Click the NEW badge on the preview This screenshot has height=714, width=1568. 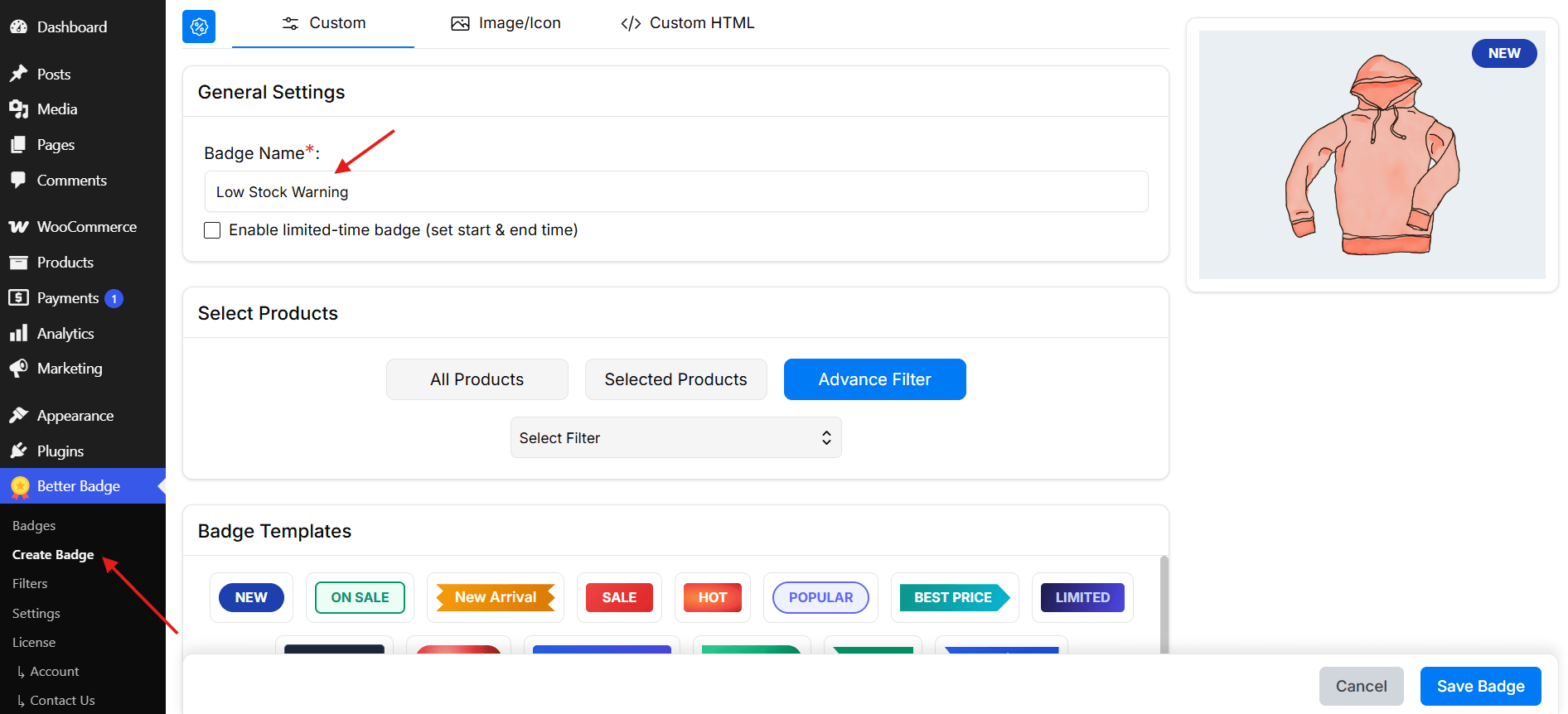tap(1504, 53)
